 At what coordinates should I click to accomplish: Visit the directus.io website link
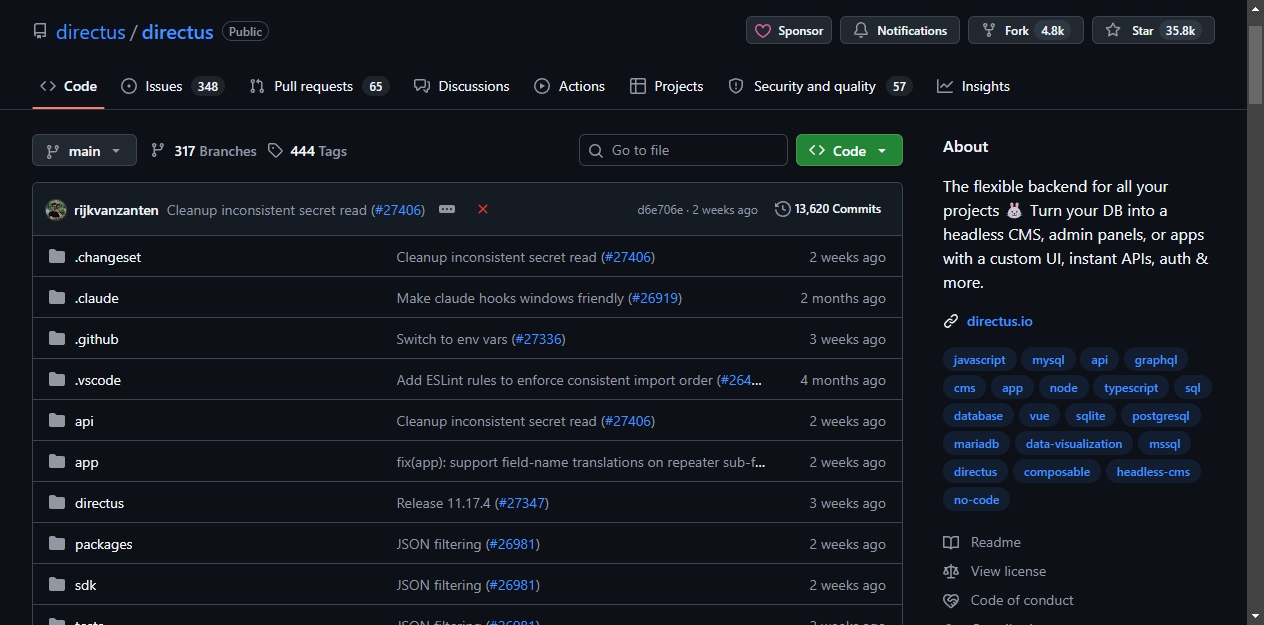click(x=999, y=321)
